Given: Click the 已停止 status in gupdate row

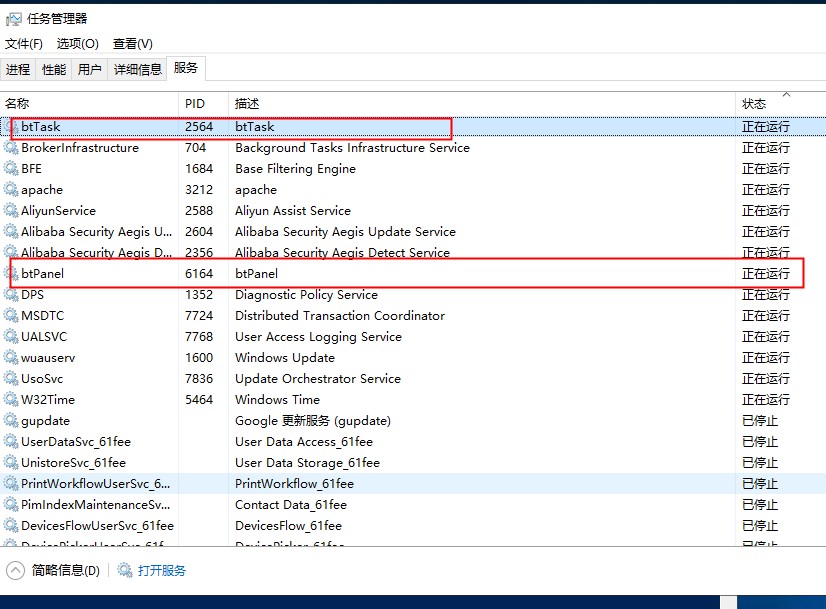Looking at the screenshot, I should point(760,421).
